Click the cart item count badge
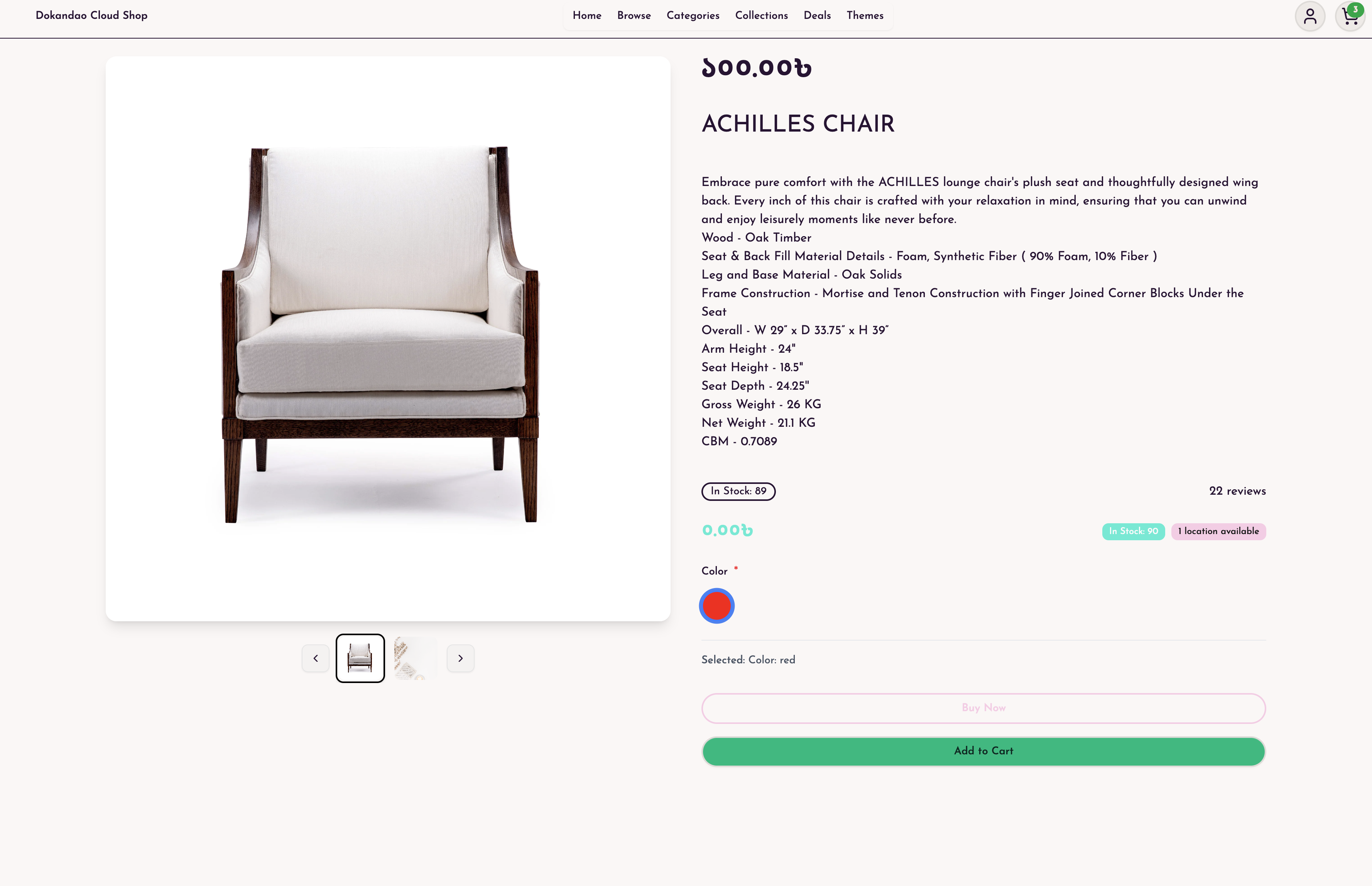The height and width of the screenshot is (886, 1372). pyautogui.click(x=1356, y=10)
